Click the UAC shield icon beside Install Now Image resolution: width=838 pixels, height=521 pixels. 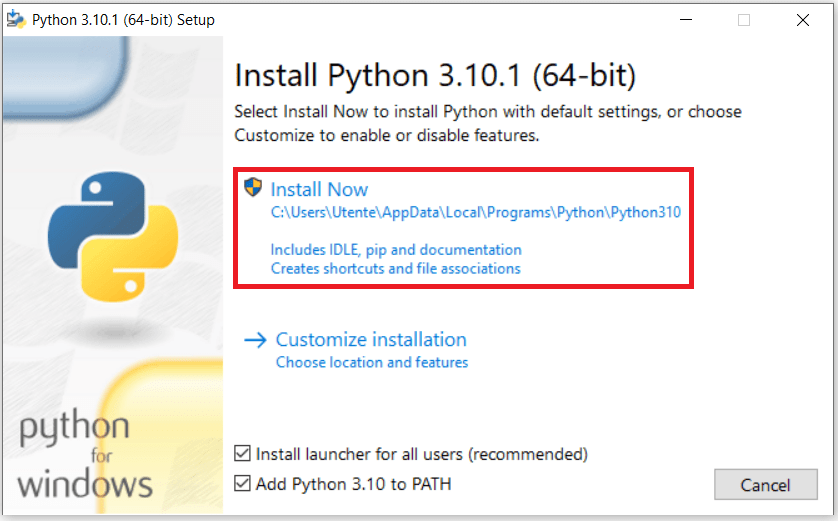coord(253,188)
